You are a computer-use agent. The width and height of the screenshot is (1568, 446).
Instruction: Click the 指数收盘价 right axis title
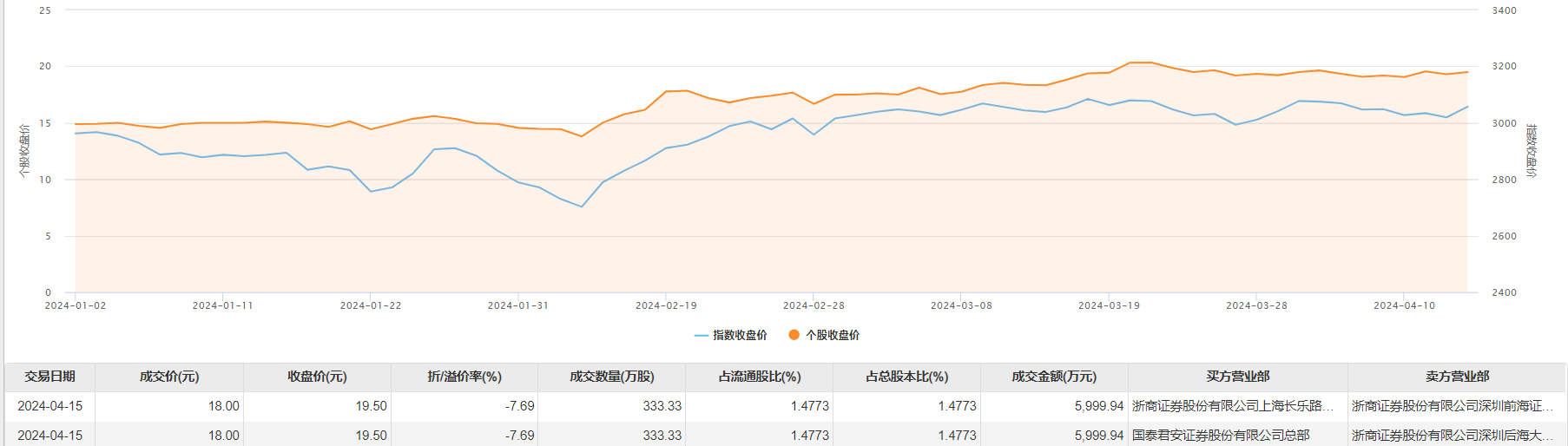[1532, 151]
